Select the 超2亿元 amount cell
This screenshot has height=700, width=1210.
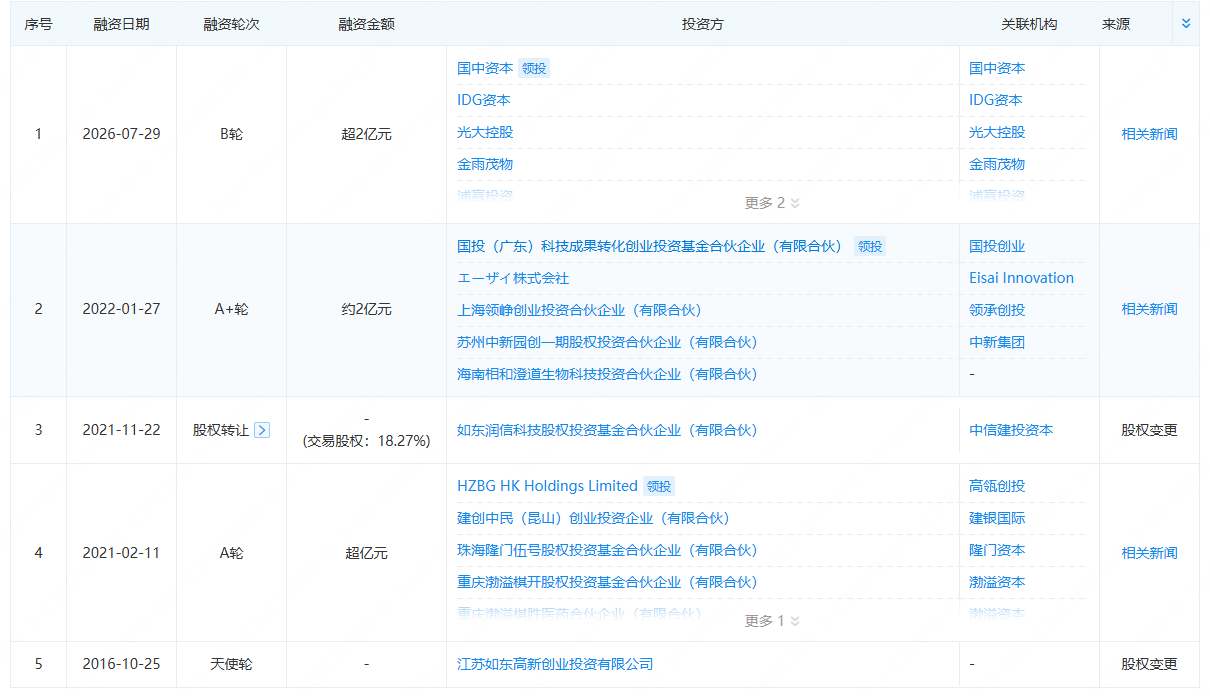(366, 134)
